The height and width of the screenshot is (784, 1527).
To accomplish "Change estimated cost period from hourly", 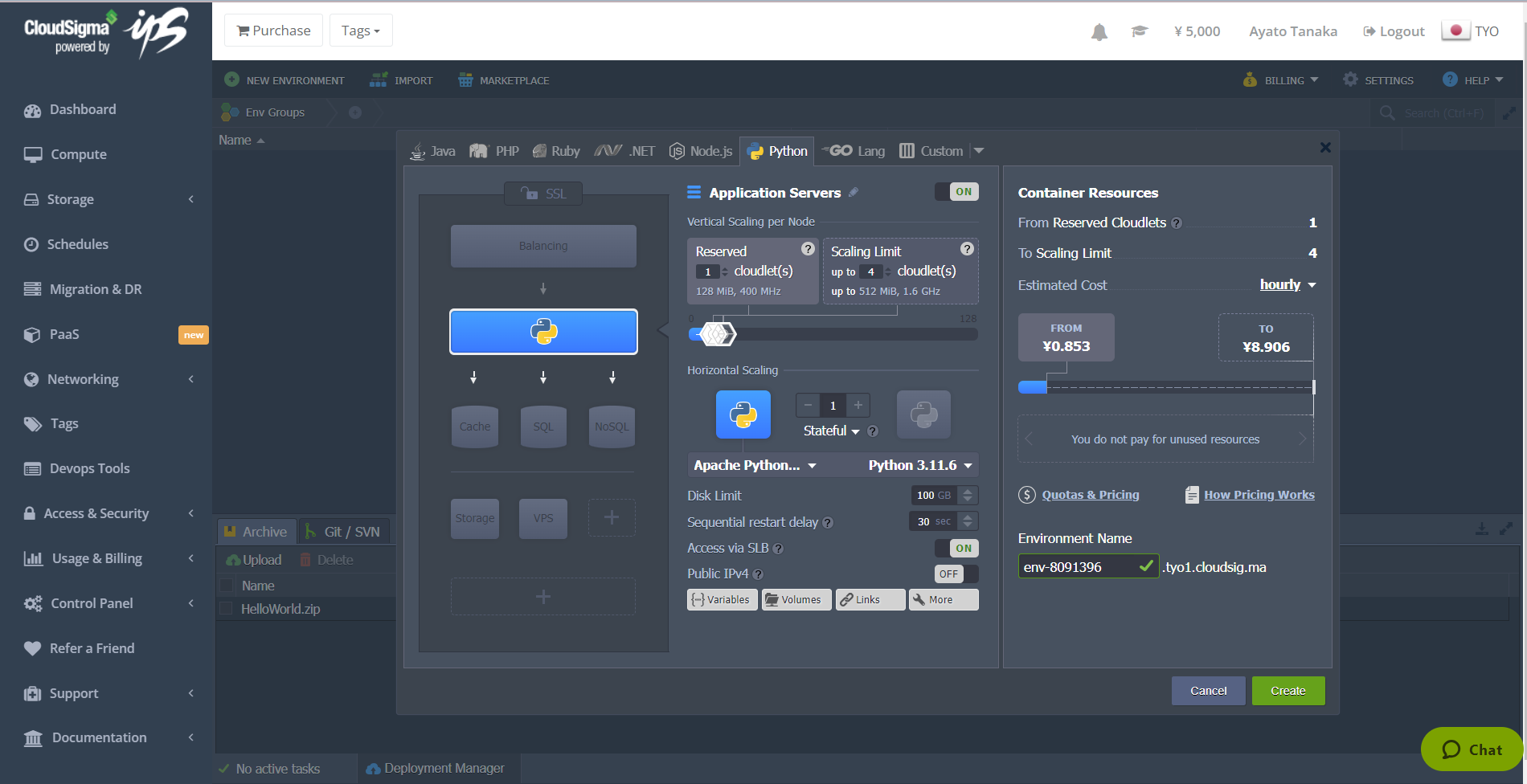I will 1288,285.
